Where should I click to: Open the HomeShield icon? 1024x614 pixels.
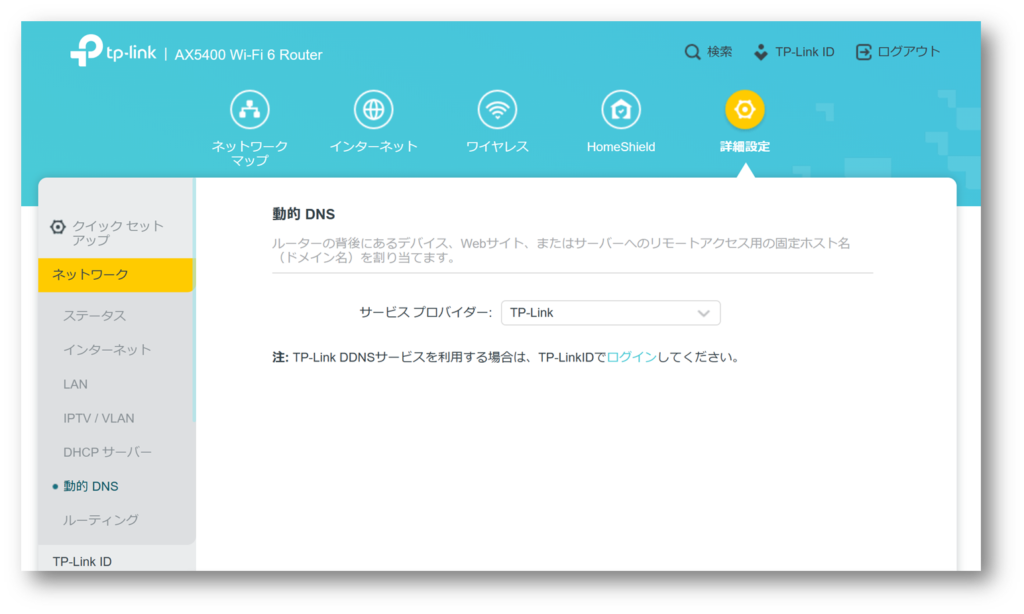(x=621, y=110)
